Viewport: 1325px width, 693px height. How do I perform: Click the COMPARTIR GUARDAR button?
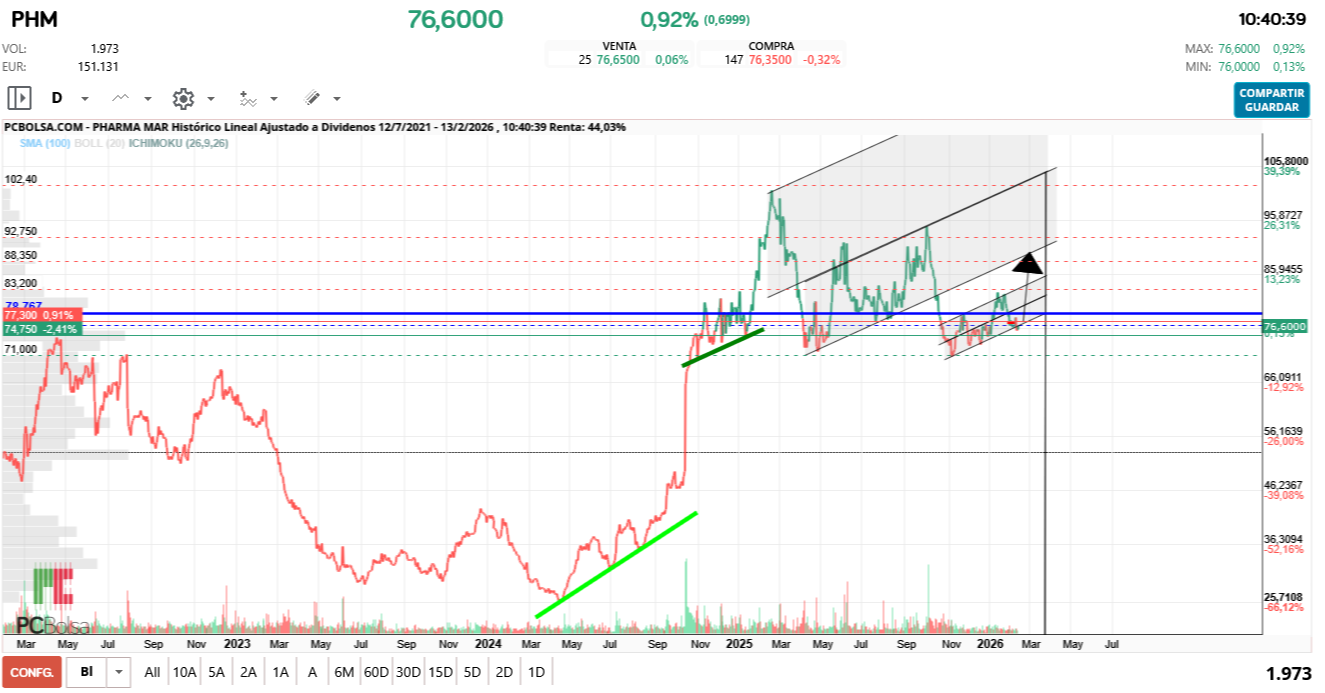point(1271,100)
